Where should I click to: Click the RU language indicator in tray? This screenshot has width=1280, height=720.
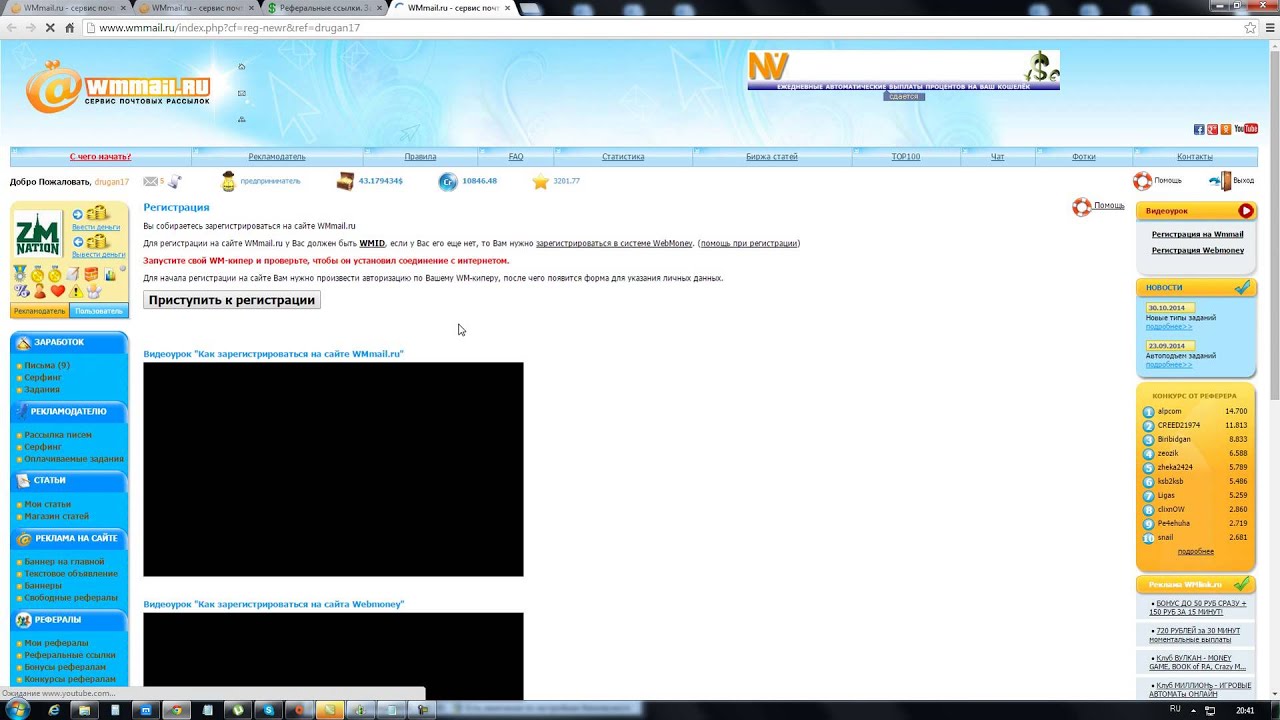pos(1175,709)
